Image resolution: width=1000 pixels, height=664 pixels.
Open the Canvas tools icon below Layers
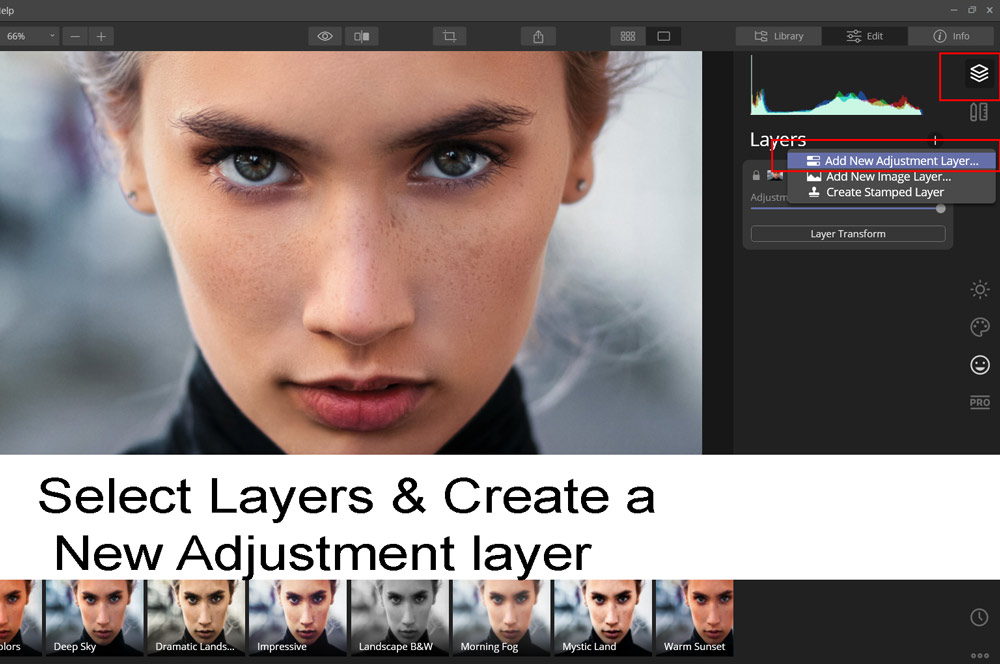click(979, 112)
